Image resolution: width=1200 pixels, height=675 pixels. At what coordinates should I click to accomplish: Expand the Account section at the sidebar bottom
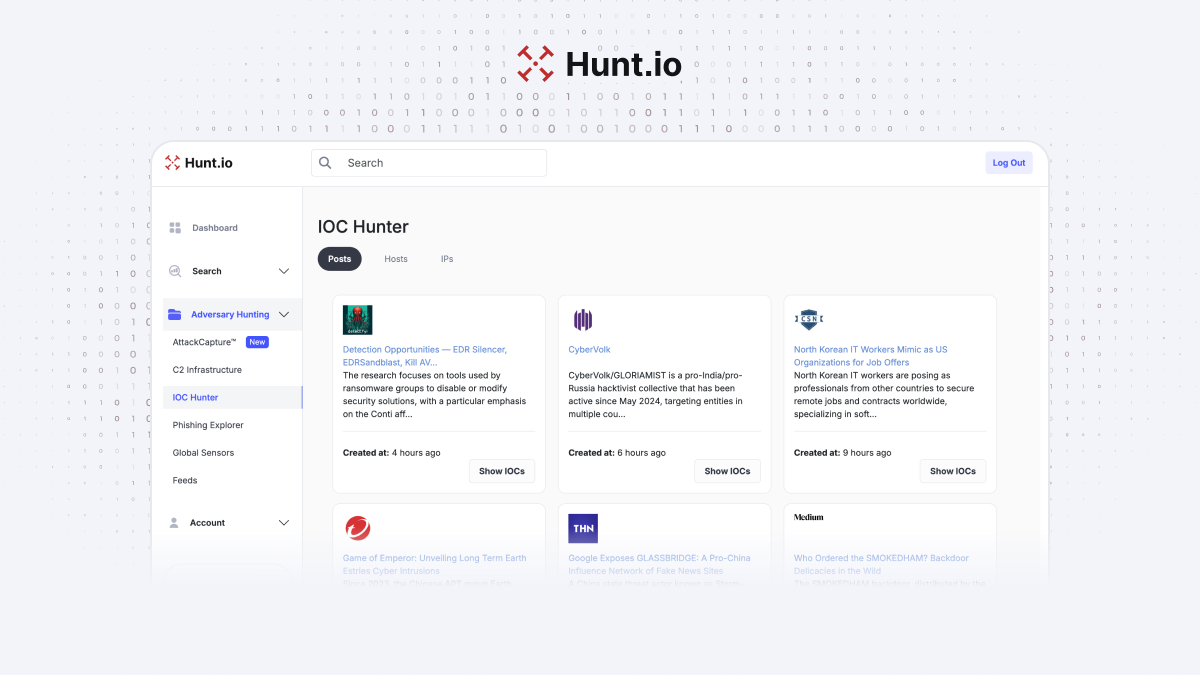(x=284, y=522)
